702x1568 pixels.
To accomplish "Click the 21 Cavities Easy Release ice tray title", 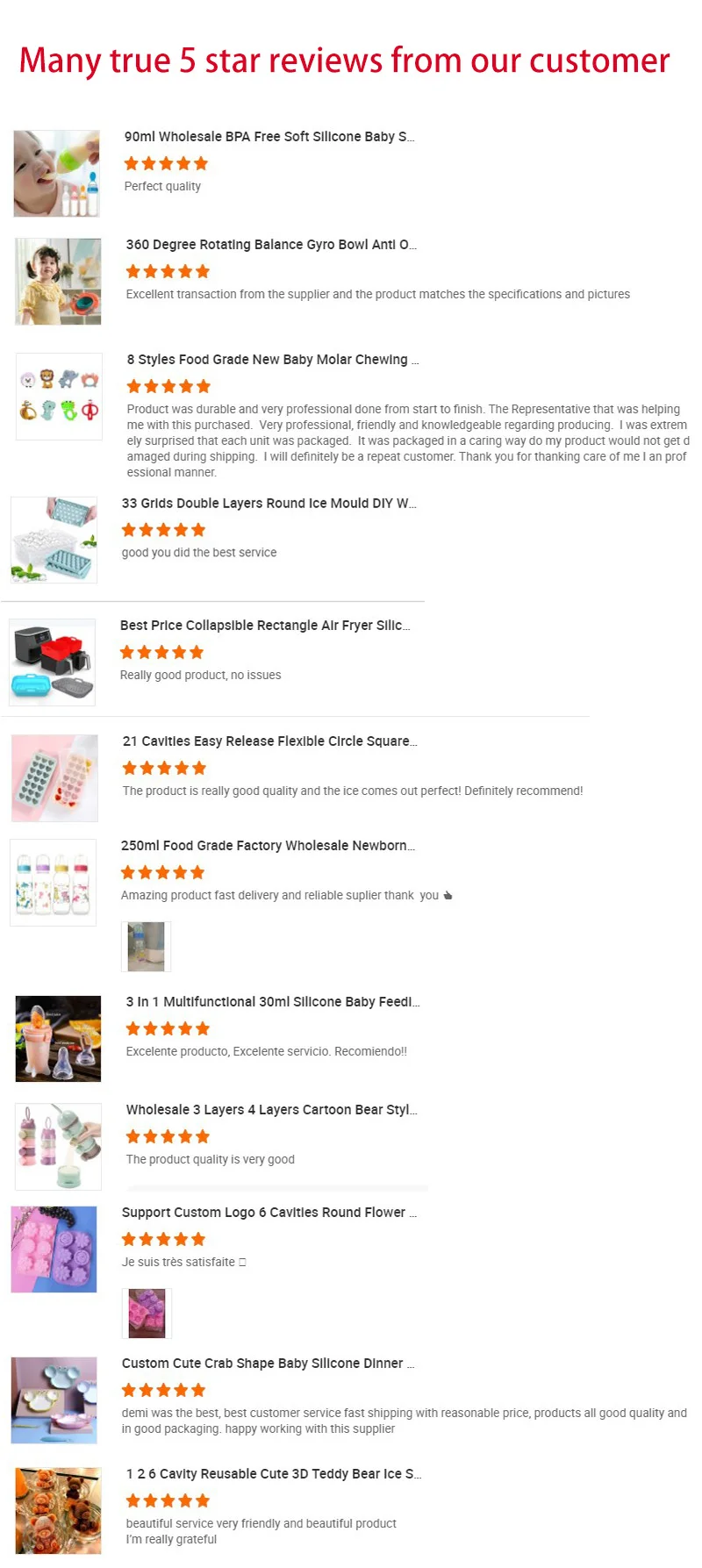I will point(269,741).
